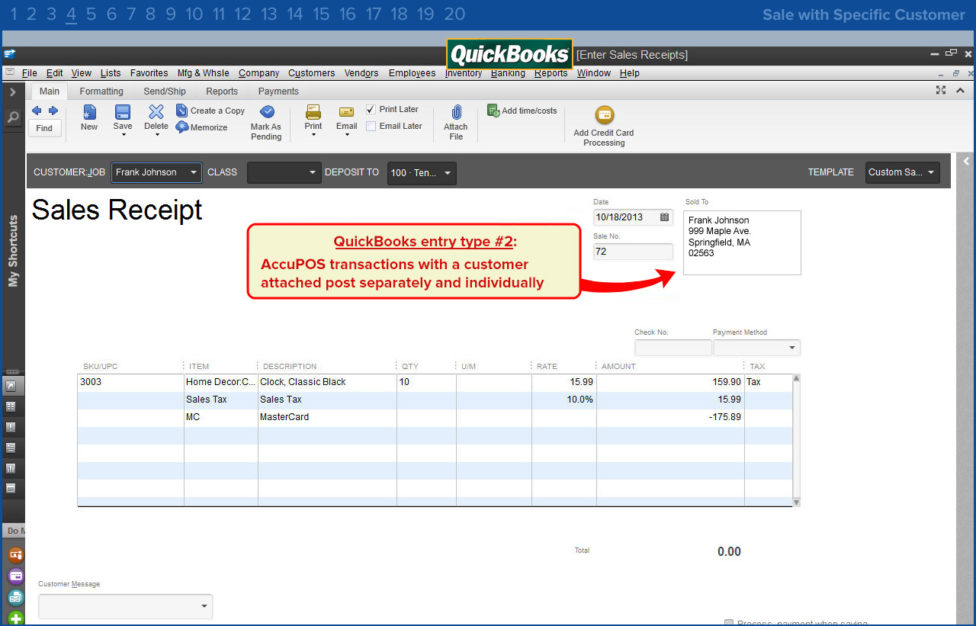This screenshot has height=626, width=976.
Task: Select the Clock, Classic Black description cell
Action: coord(327,382)
